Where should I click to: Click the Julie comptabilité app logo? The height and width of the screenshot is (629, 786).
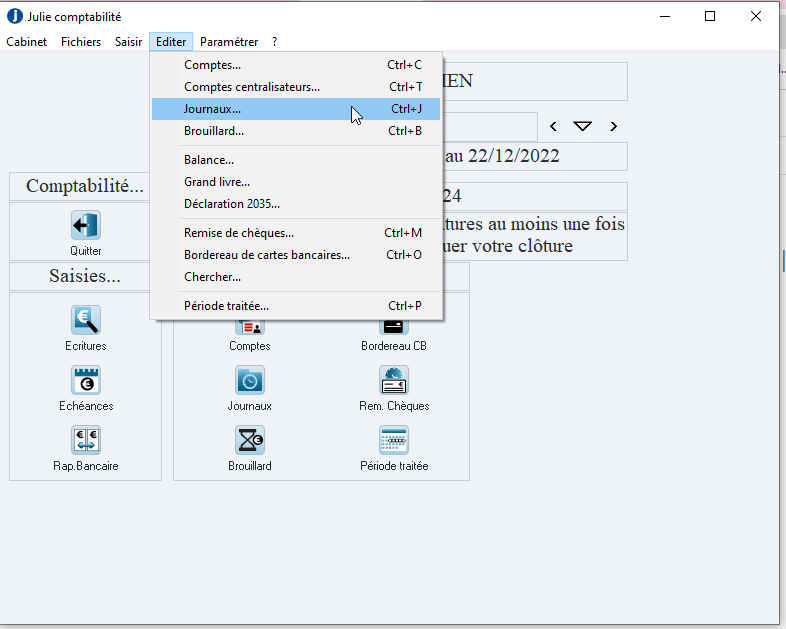pos(15,16)
